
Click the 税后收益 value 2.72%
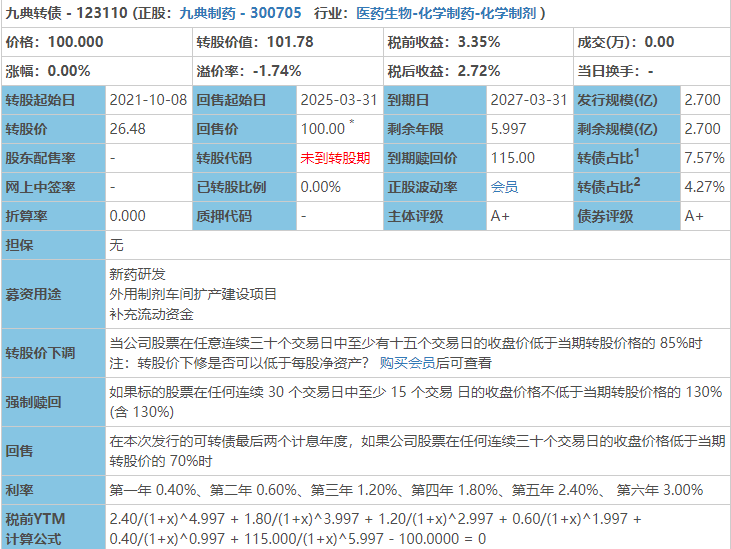pyautogui.click(x=479, y=71)
